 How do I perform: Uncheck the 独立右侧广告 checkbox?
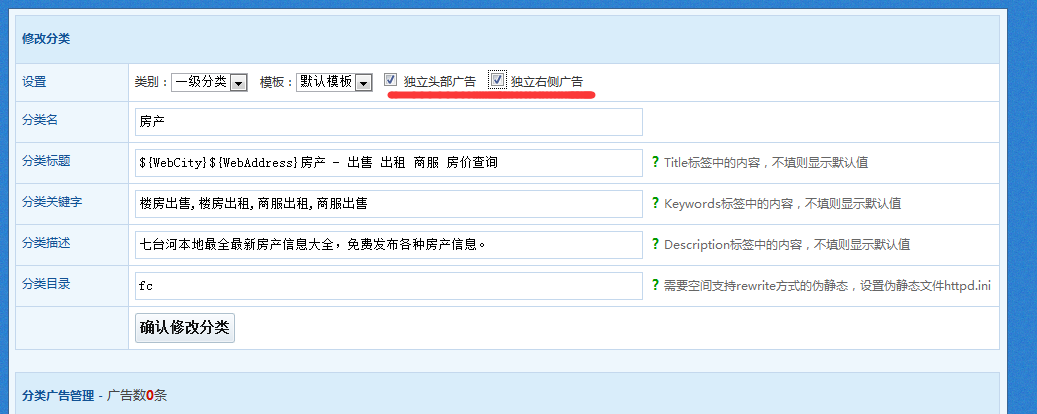(x=497, y=81)
